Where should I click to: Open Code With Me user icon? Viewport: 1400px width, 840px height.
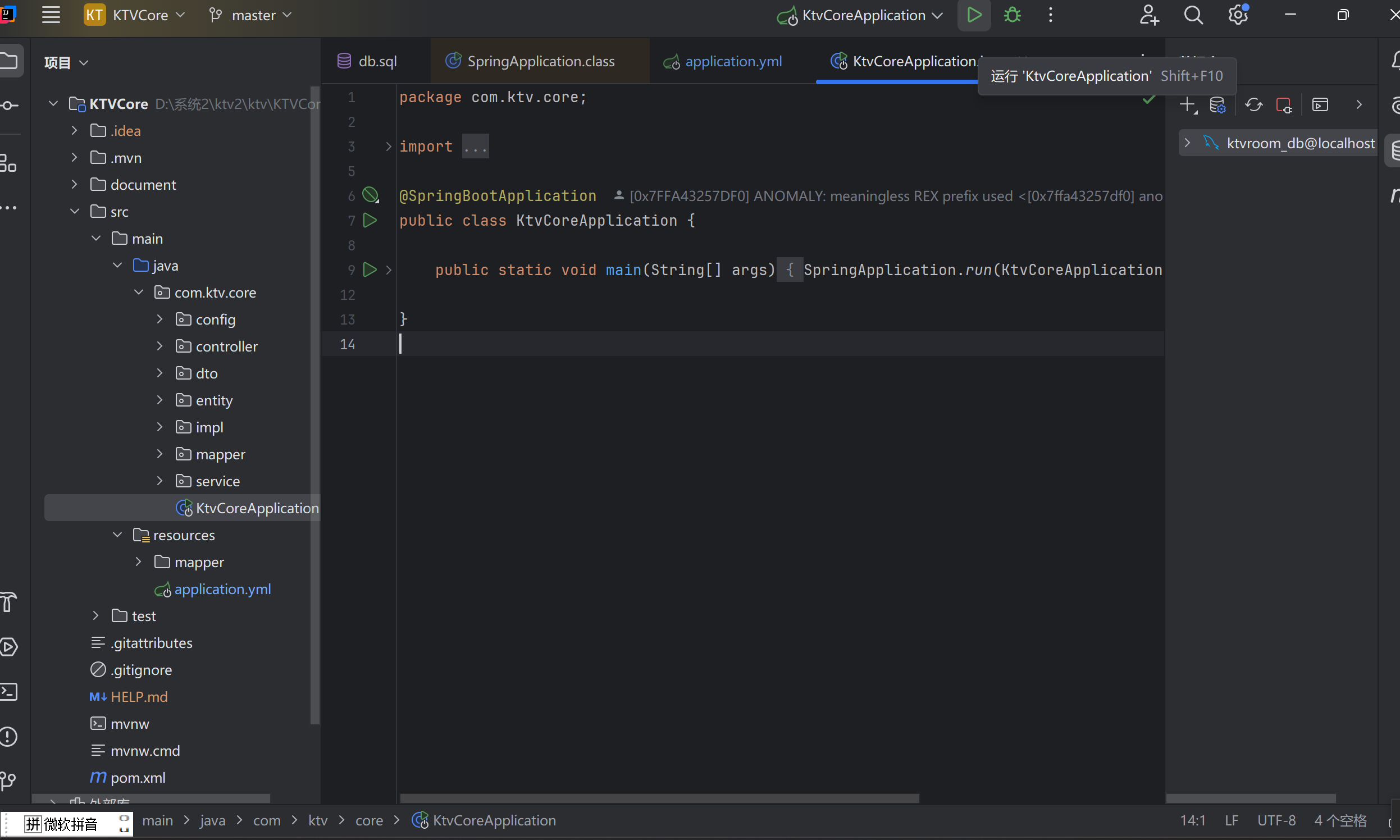click(1148, 15)
